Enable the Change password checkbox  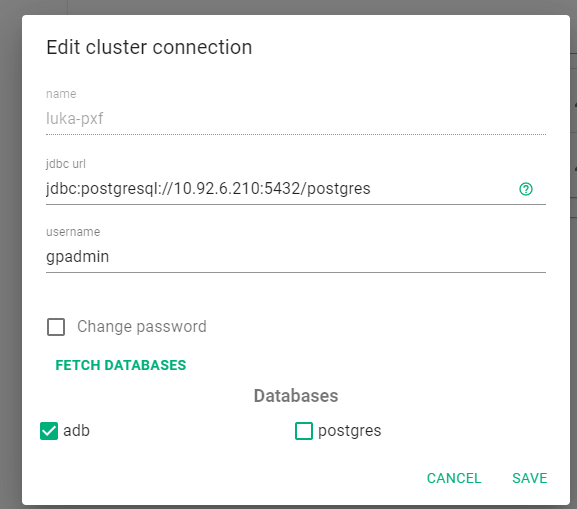pos(56,327)
